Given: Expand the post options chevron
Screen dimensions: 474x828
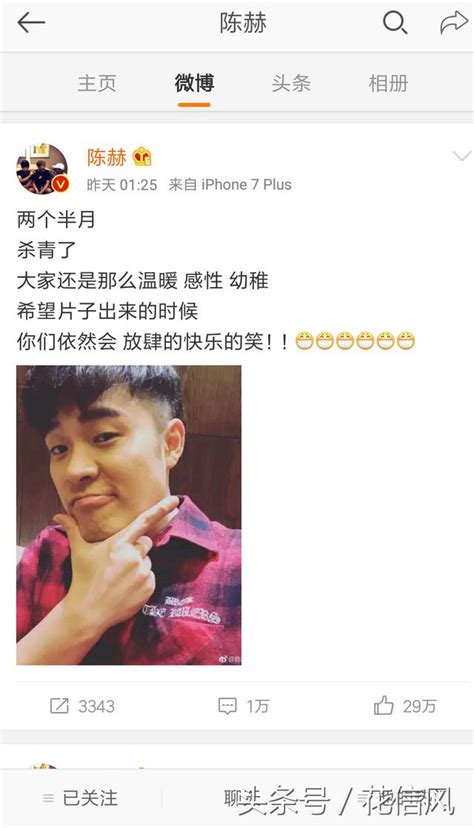Looking at the screenshot, I should [462, 156].
